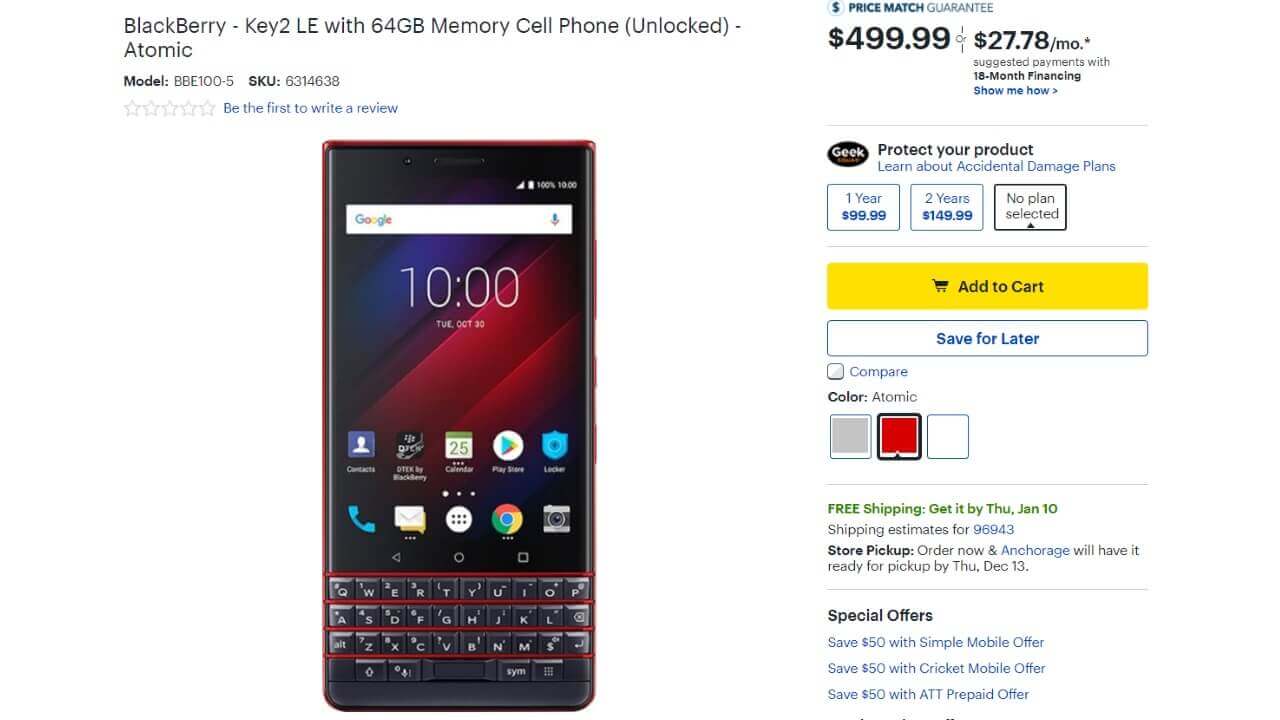This screenshot has width=1280, height=720.
Task: Open Show me how financing details
Action: tap(1015, 90)
